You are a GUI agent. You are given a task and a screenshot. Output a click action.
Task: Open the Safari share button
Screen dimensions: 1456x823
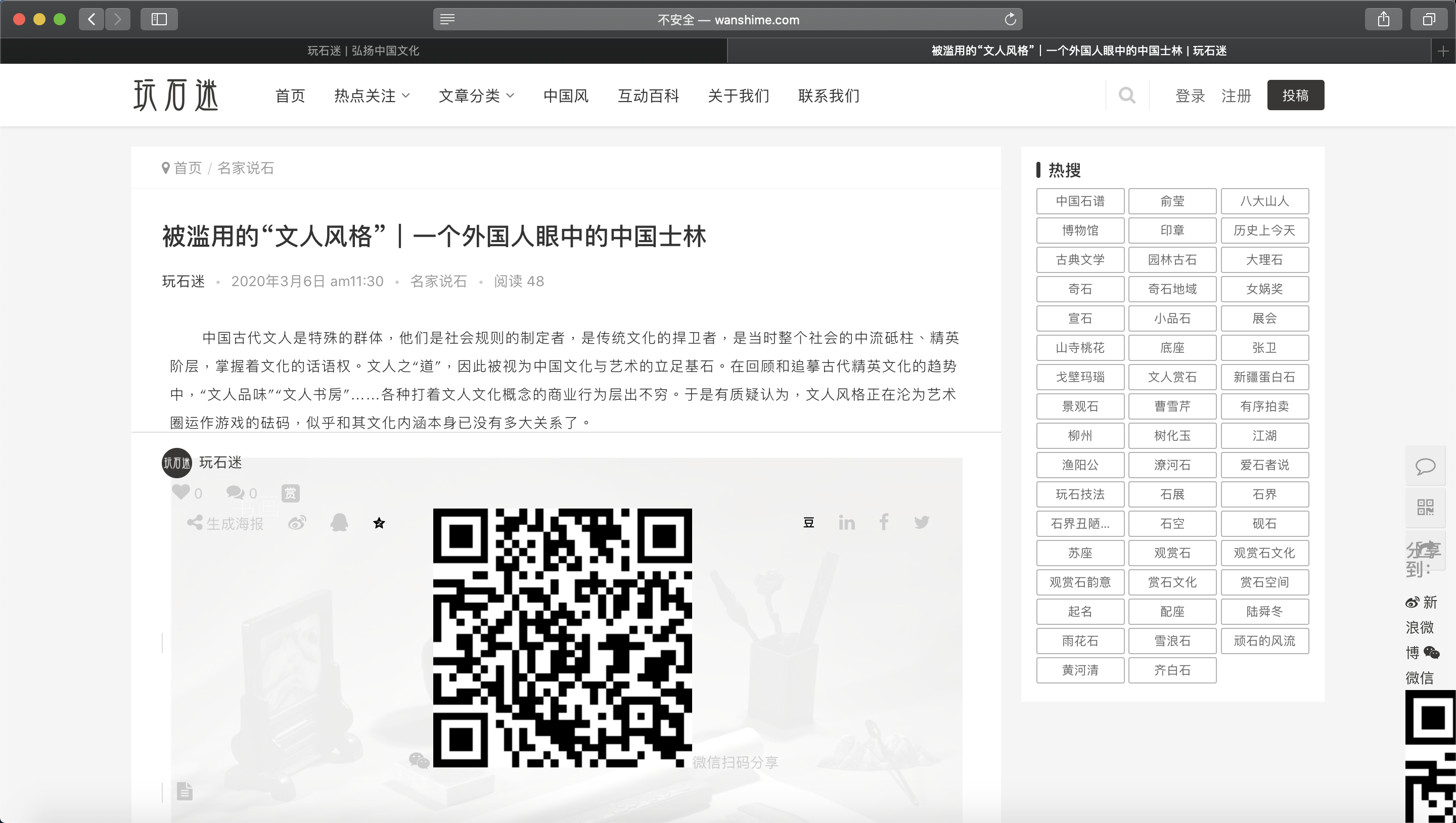[1383, 19]
